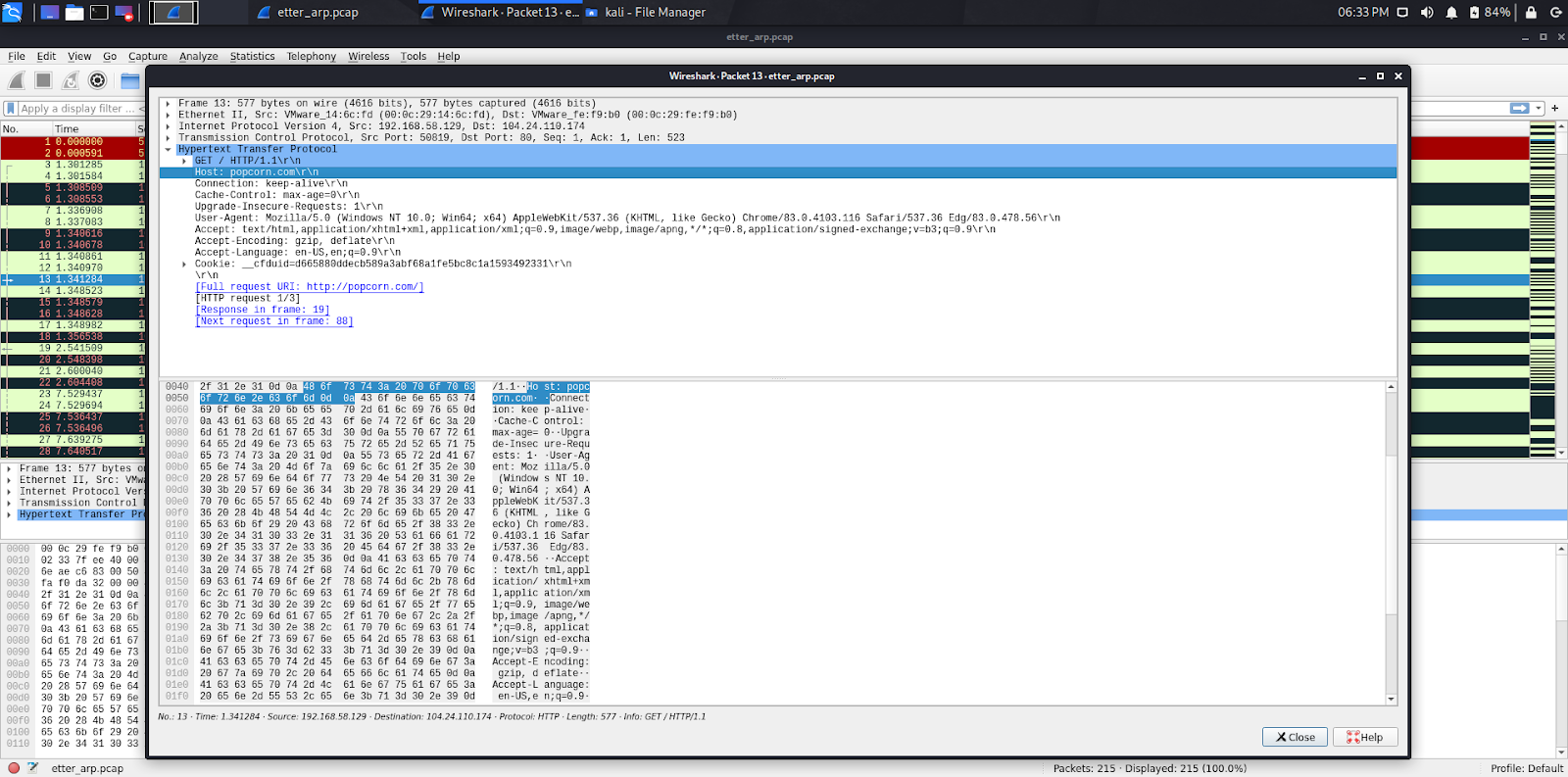Screen dimensions: 1568x777
Task: Open screen recorder icon in top panel
Action: (x=124, y=13)
